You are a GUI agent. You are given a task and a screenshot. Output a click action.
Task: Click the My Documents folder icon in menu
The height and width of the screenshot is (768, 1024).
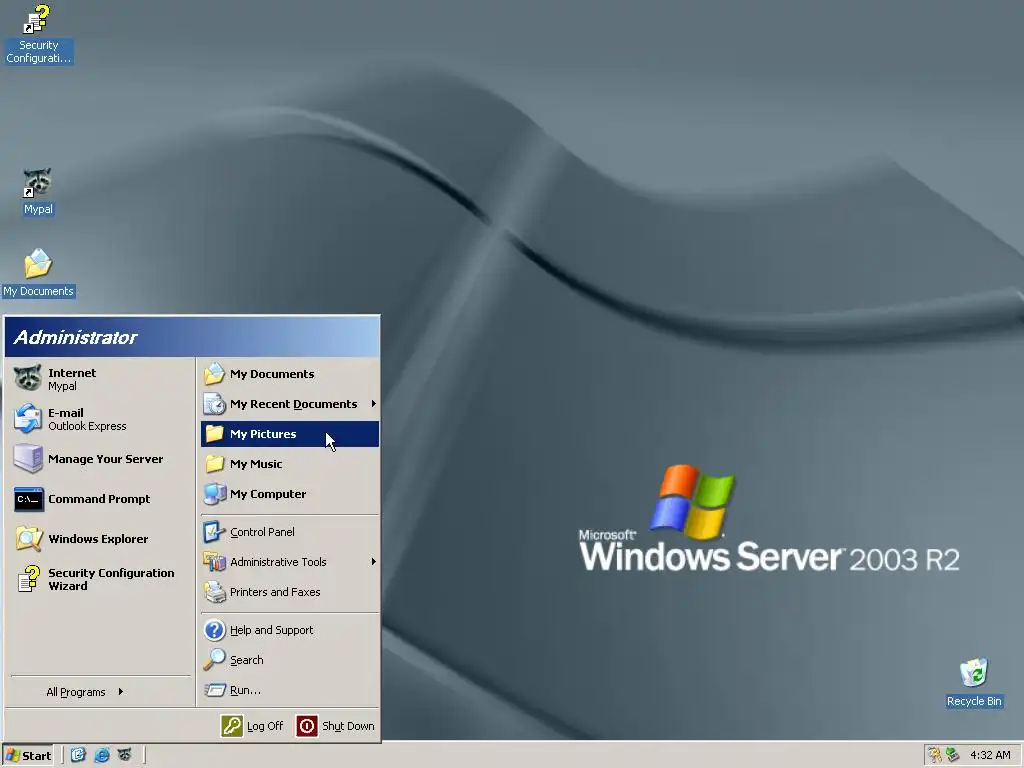coord(214,374)
